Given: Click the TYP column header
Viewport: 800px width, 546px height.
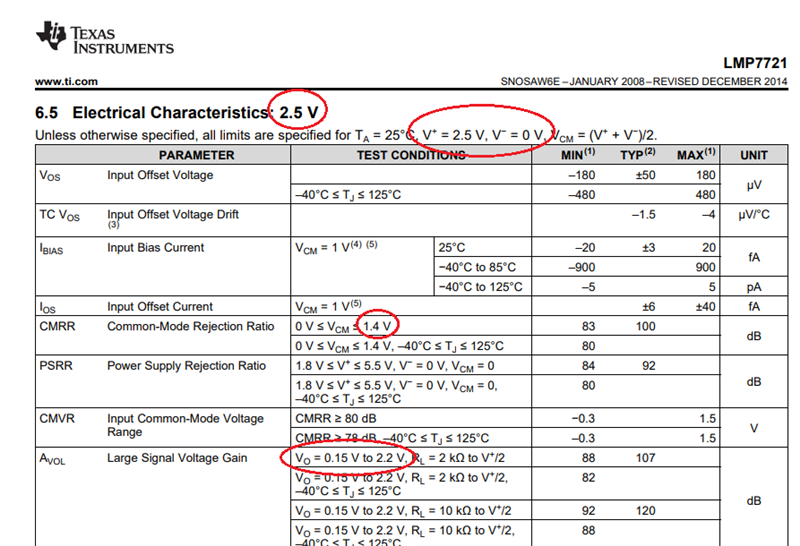Looking at the screenshot, I should click(x=637, y=154).
